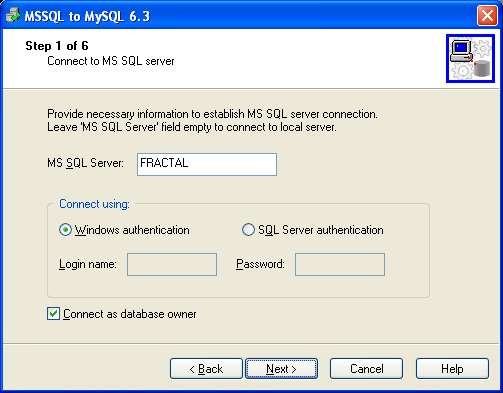Click the 'MSSQL to MySQL 6.3' title text
This screenshot has width=503, height=393.
coord(87,16)
